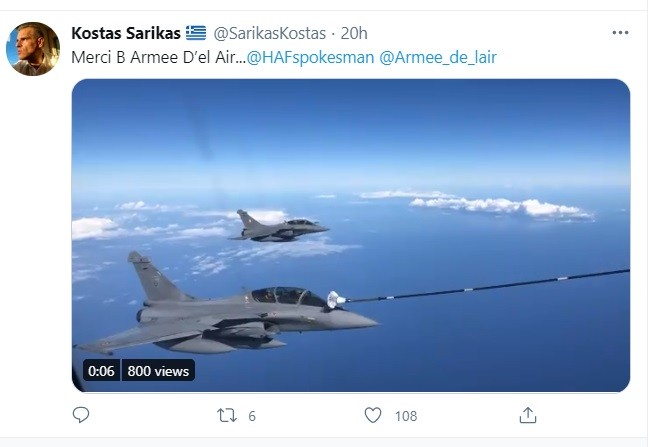The image size is (664, 447).
Task: Click the 0:06 video duration badge
Action: pyautogui.click(x=101, y=371)
